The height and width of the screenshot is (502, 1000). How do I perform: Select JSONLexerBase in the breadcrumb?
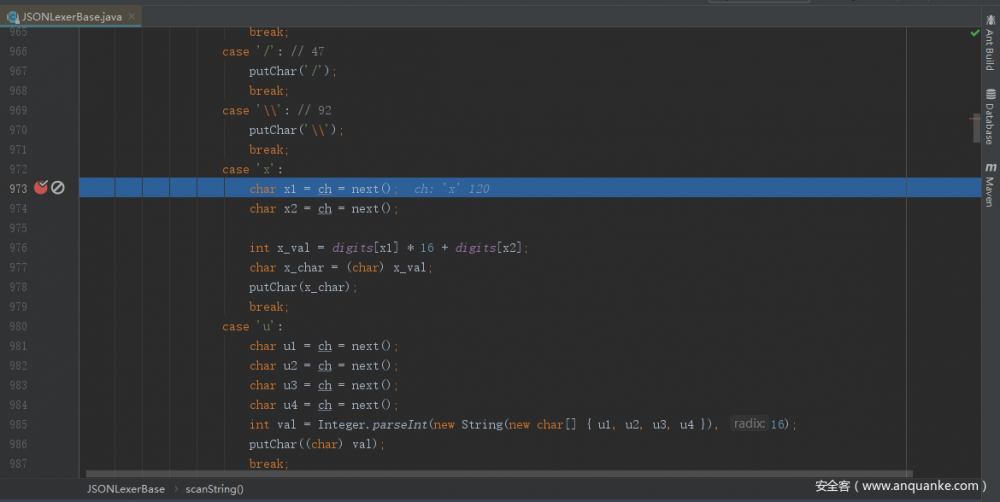[x=126, y=489]
